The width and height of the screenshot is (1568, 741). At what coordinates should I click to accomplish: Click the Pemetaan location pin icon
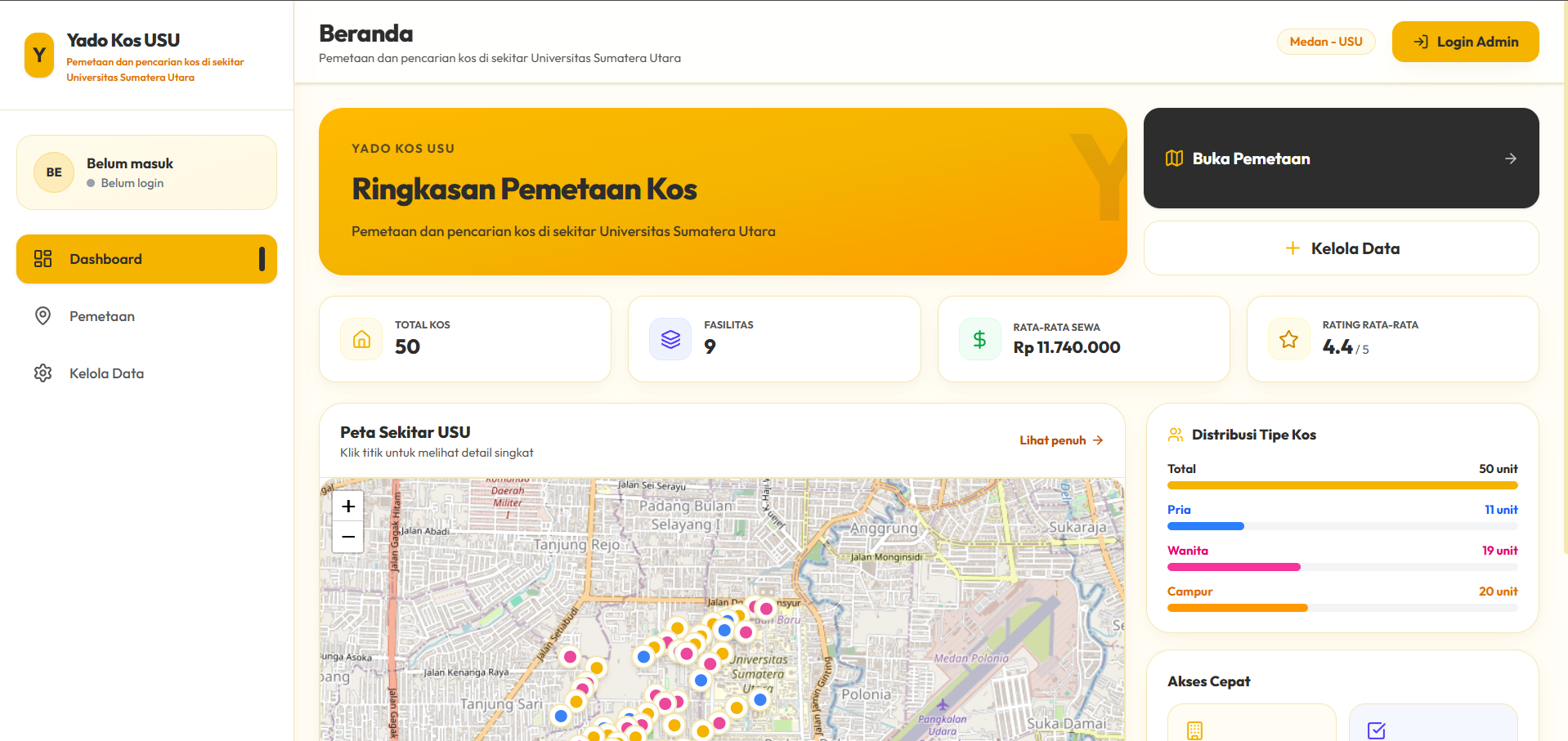click(43, 316)
